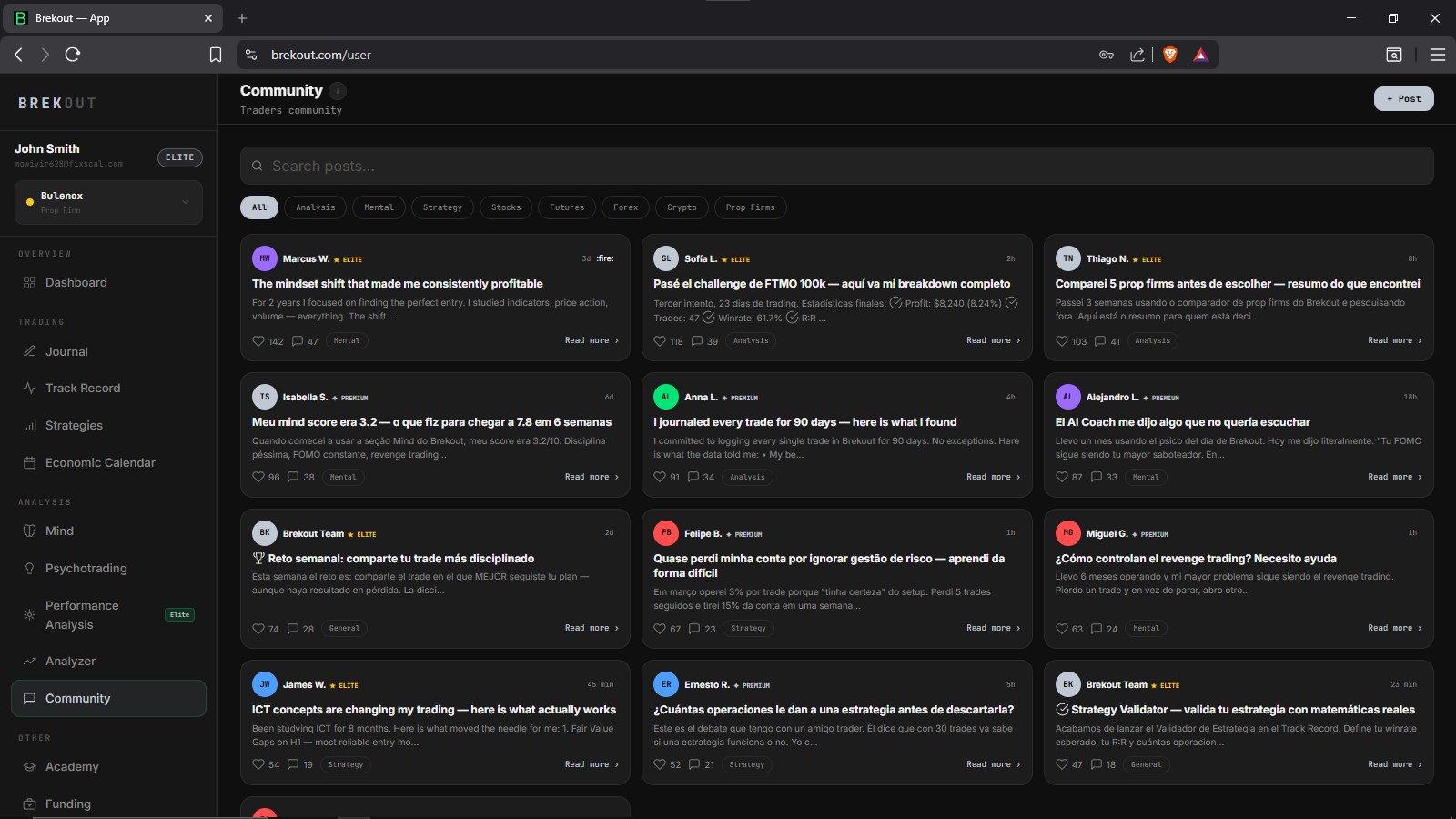Click the Strategies bar chart icon
This screenshot has height=819, width=1456.
click(x=29, y=426)
